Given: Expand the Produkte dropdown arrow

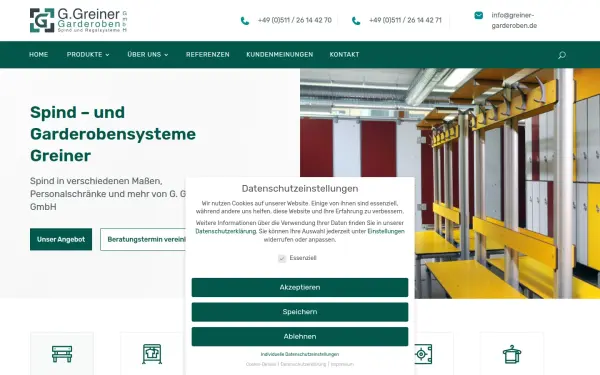Looking at the screenshot, I should (108, 55).
